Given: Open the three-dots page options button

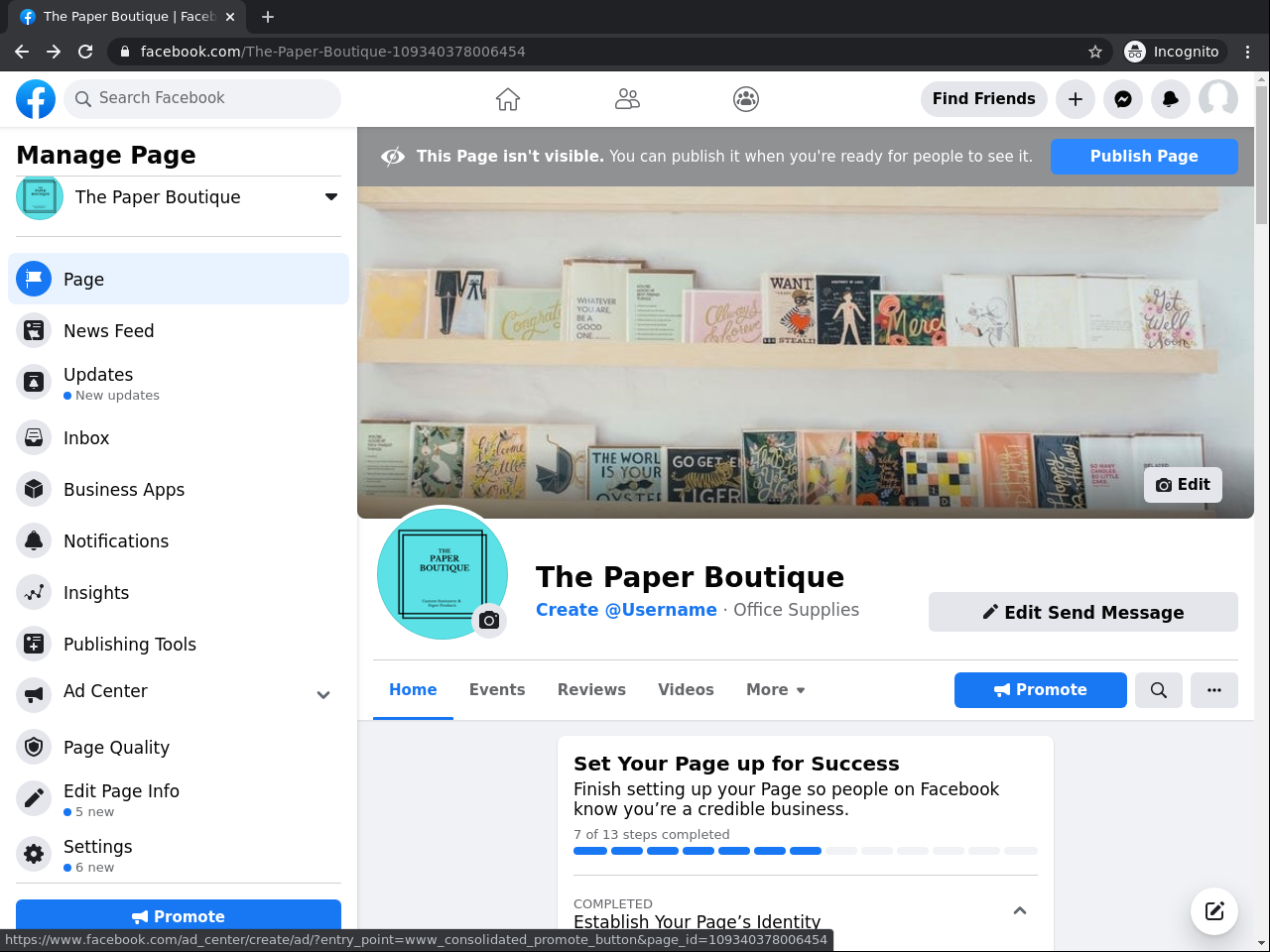Looking at the screenshot, I should (1214, 690).
